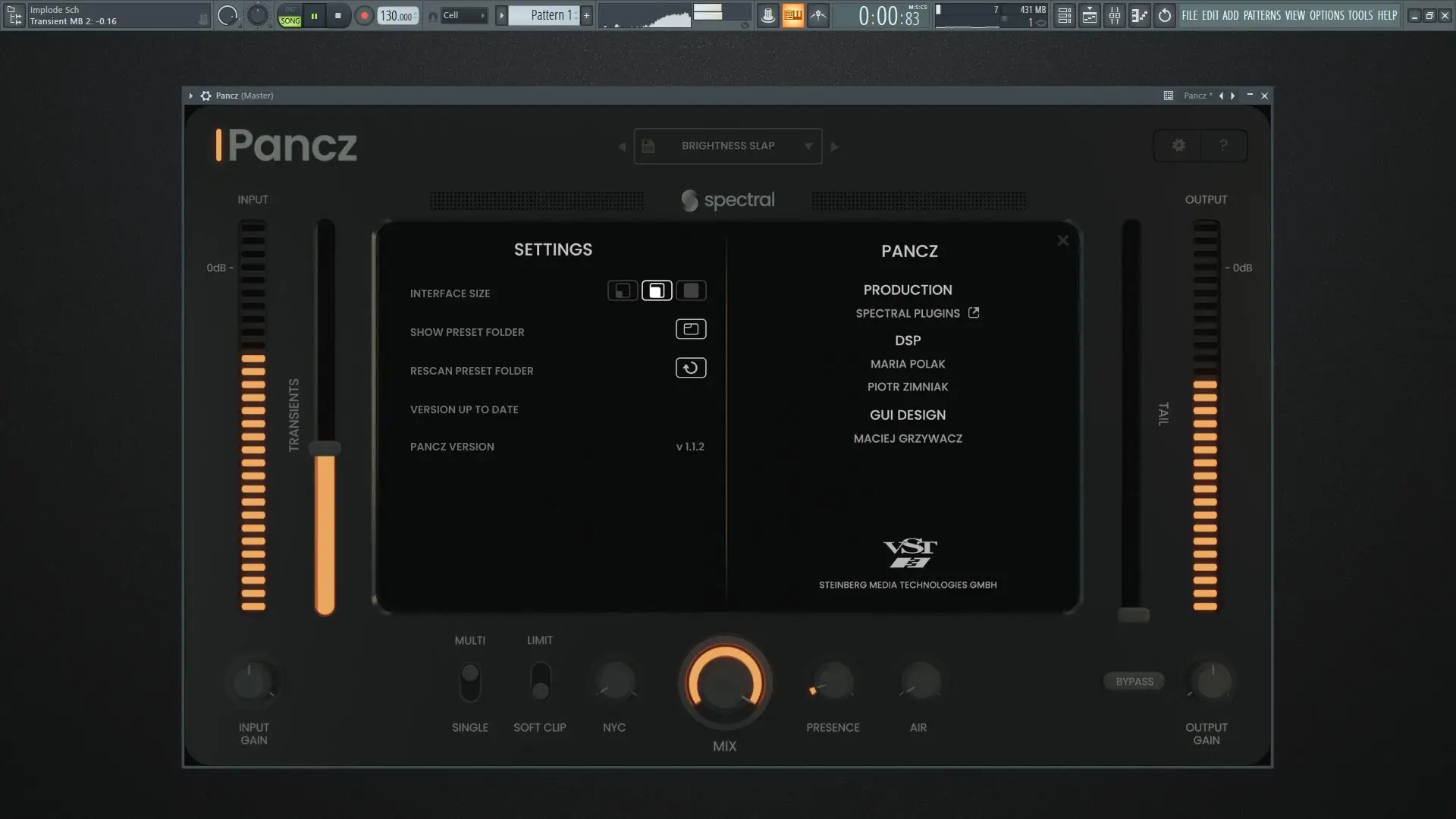Open the FL Studio mixer icon
Image resolution: width=1456 pixels, height=819 pixels.
click(1114, 15)
